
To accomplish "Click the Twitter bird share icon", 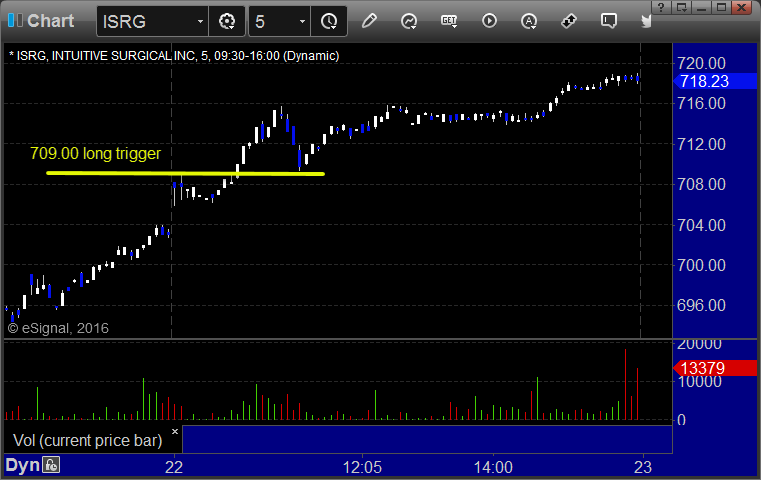I will (646, 21).
